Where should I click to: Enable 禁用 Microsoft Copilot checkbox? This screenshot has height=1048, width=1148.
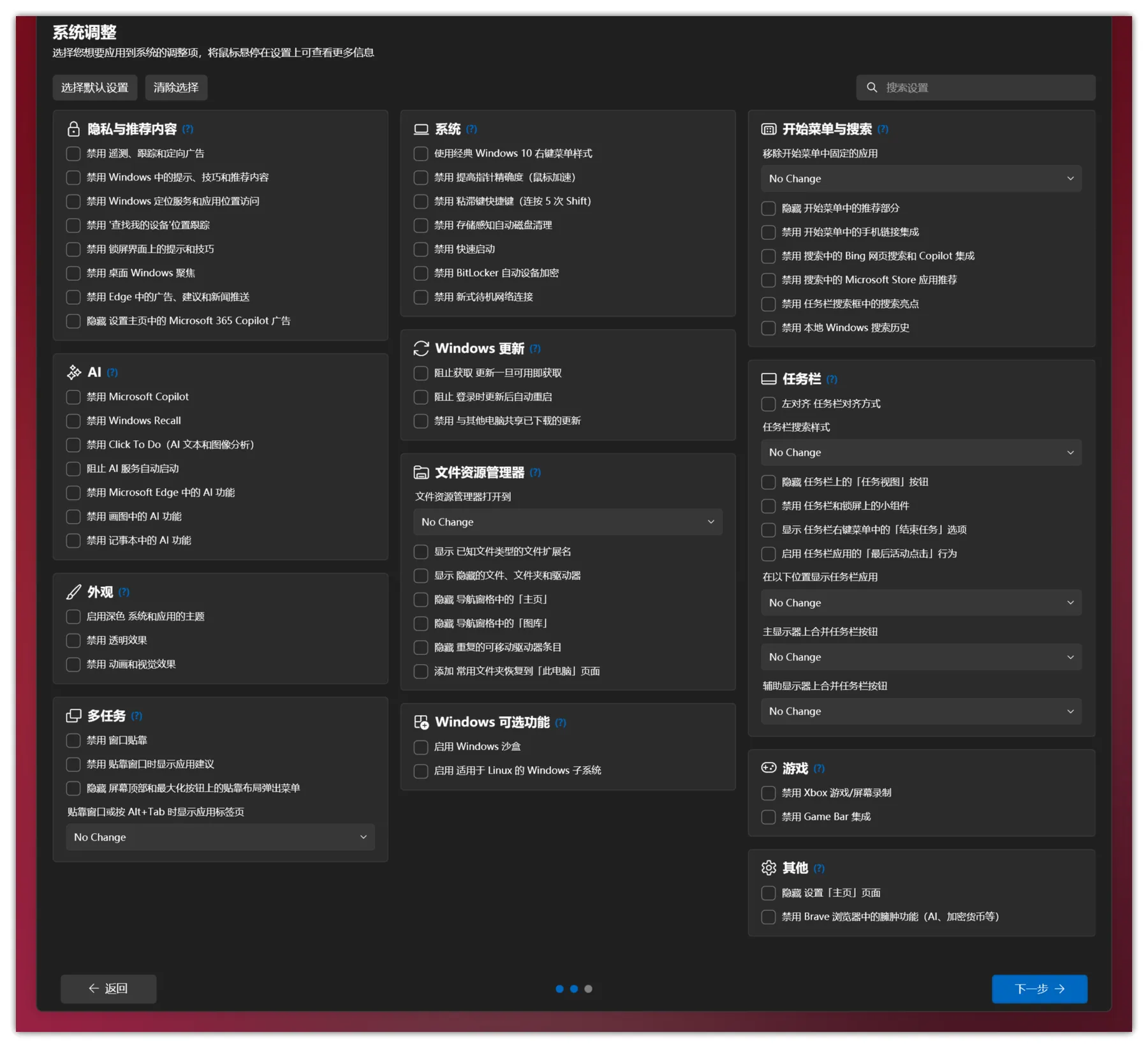click(x=73, y=397)
